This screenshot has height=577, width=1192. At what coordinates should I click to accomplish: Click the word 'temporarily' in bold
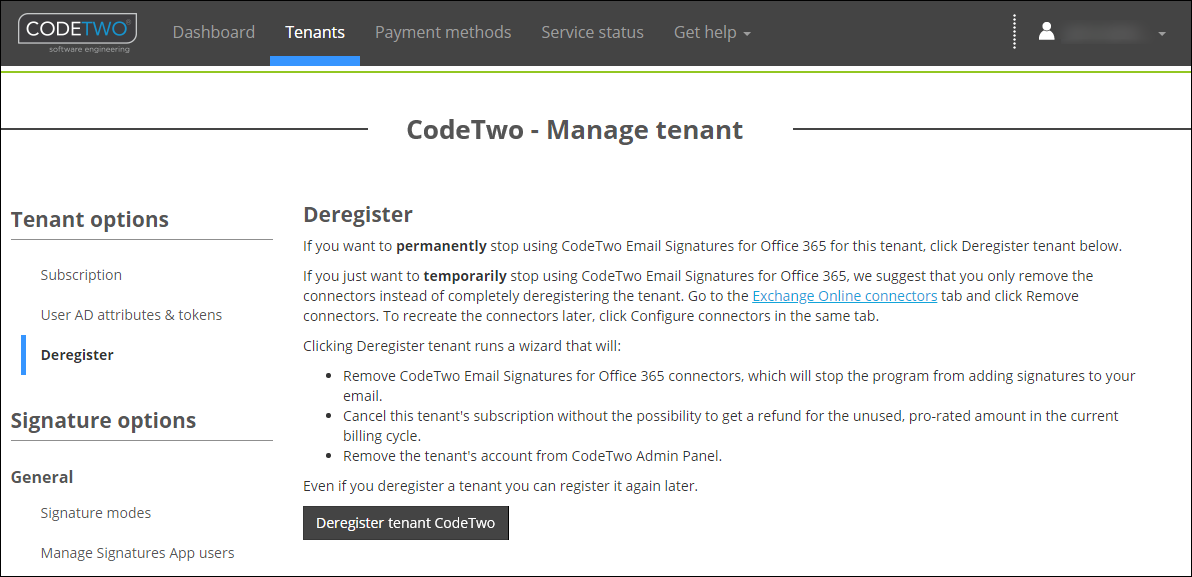click(x=465, y=275)
